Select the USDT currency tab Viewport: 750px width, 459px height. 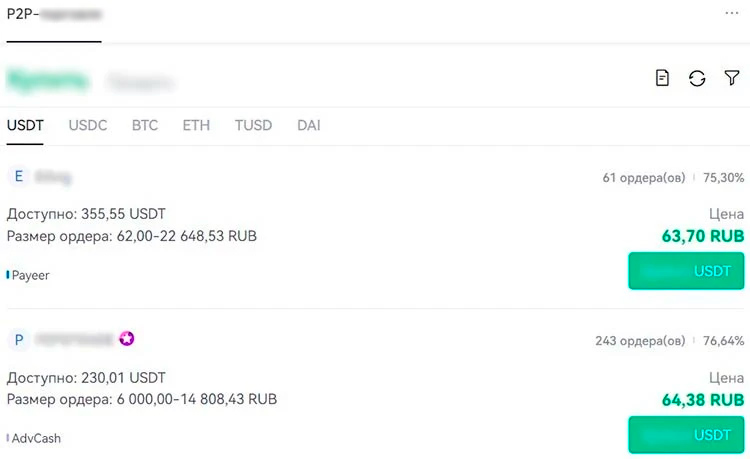coord(25,126)
